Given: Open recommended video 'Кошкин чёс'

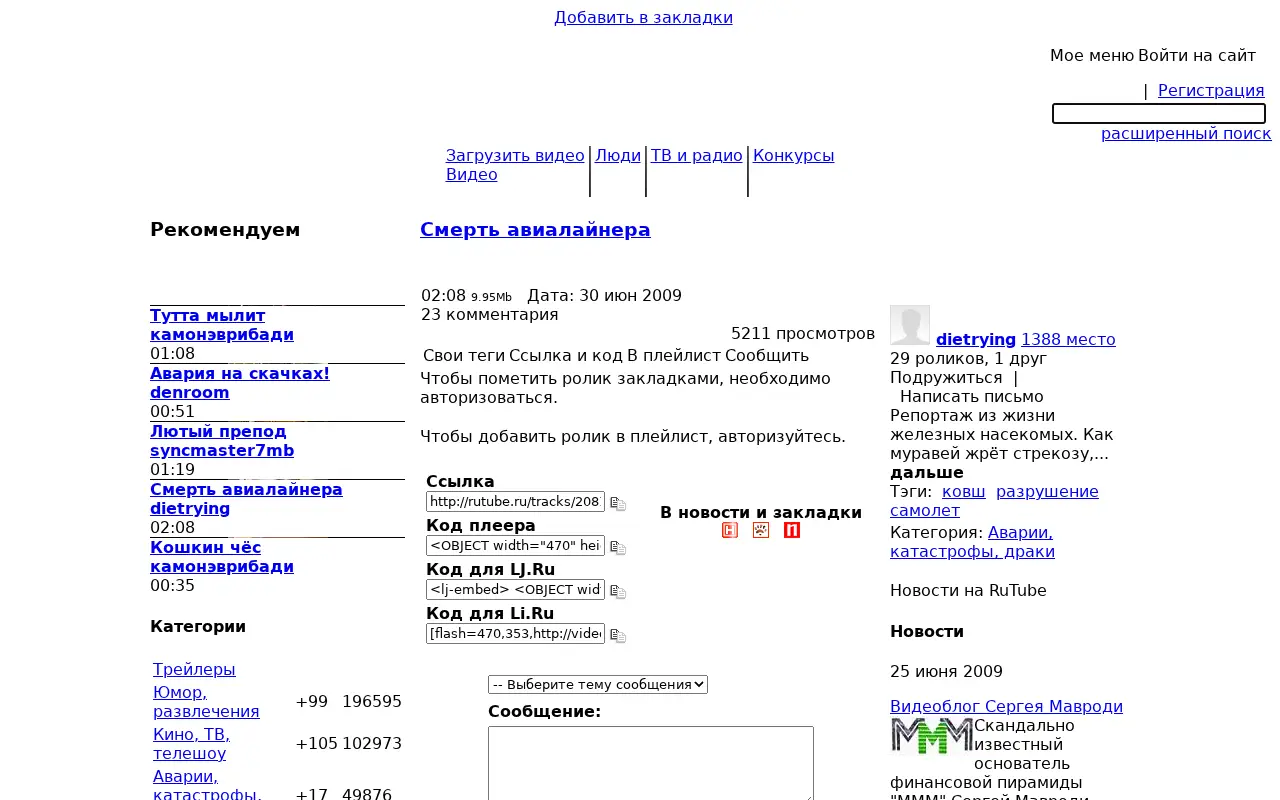Looking at the screenshot, I should (x=205, y=548).
